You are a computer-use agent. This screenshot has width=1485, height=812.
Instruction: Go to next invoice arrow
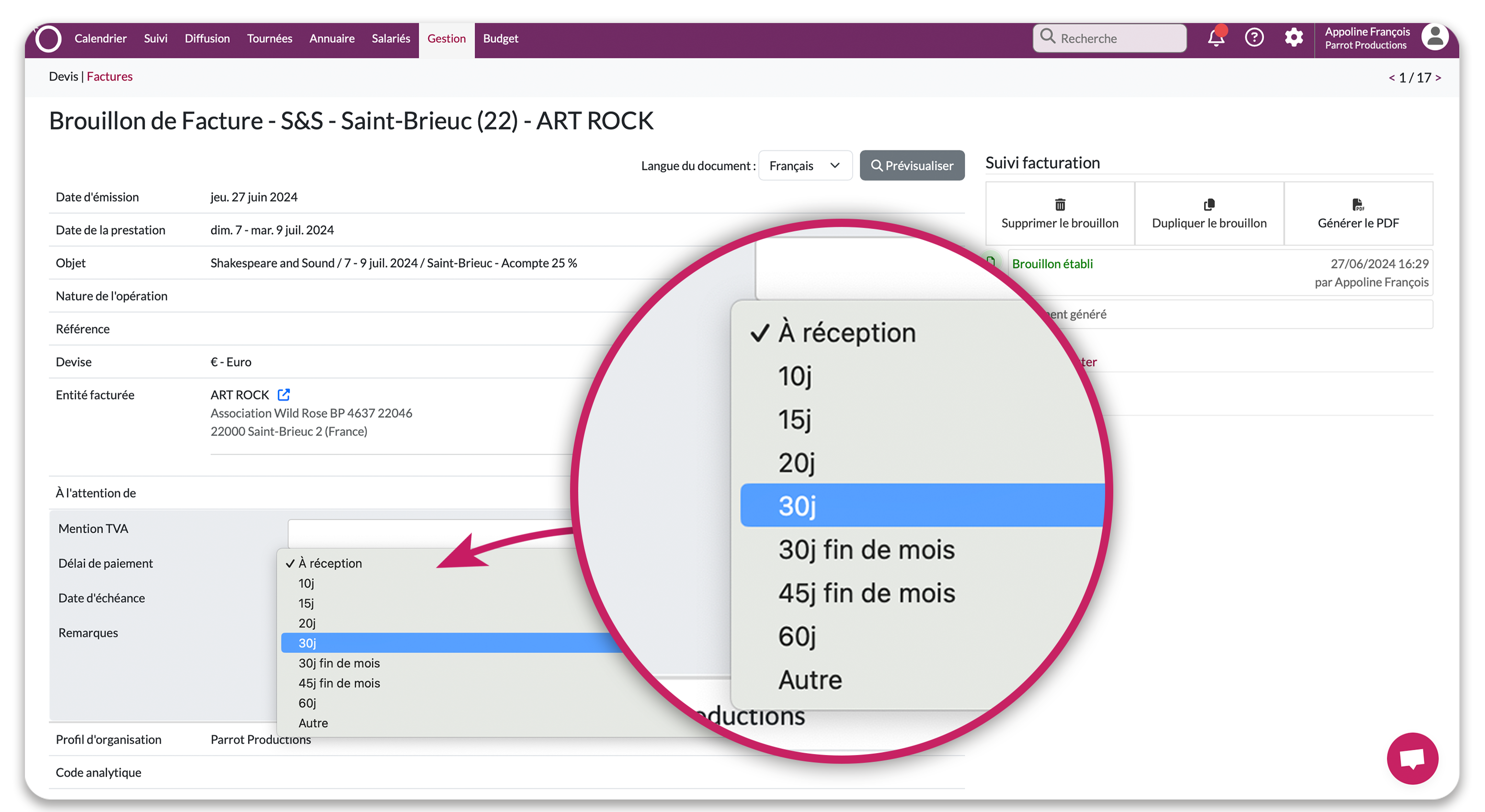click(1438, 78)
